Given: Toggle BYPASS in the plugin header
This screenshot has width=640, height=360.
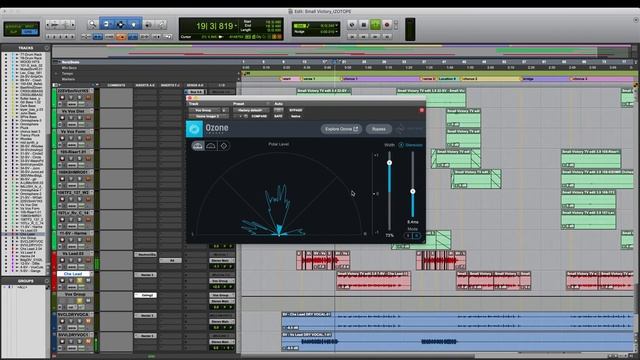Looking at the screenshot, I should pyautogui.click(x=296, y=110).
